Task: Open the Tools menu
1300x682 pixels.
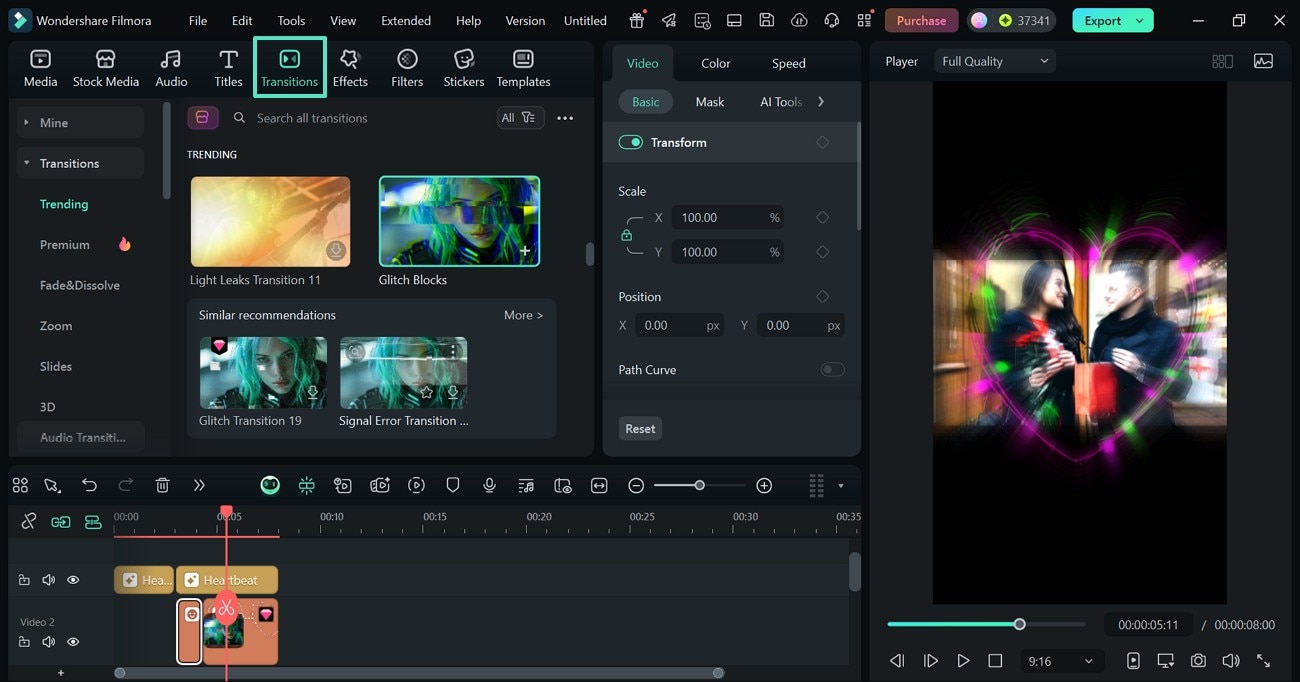Action: (x=290, y=20)
